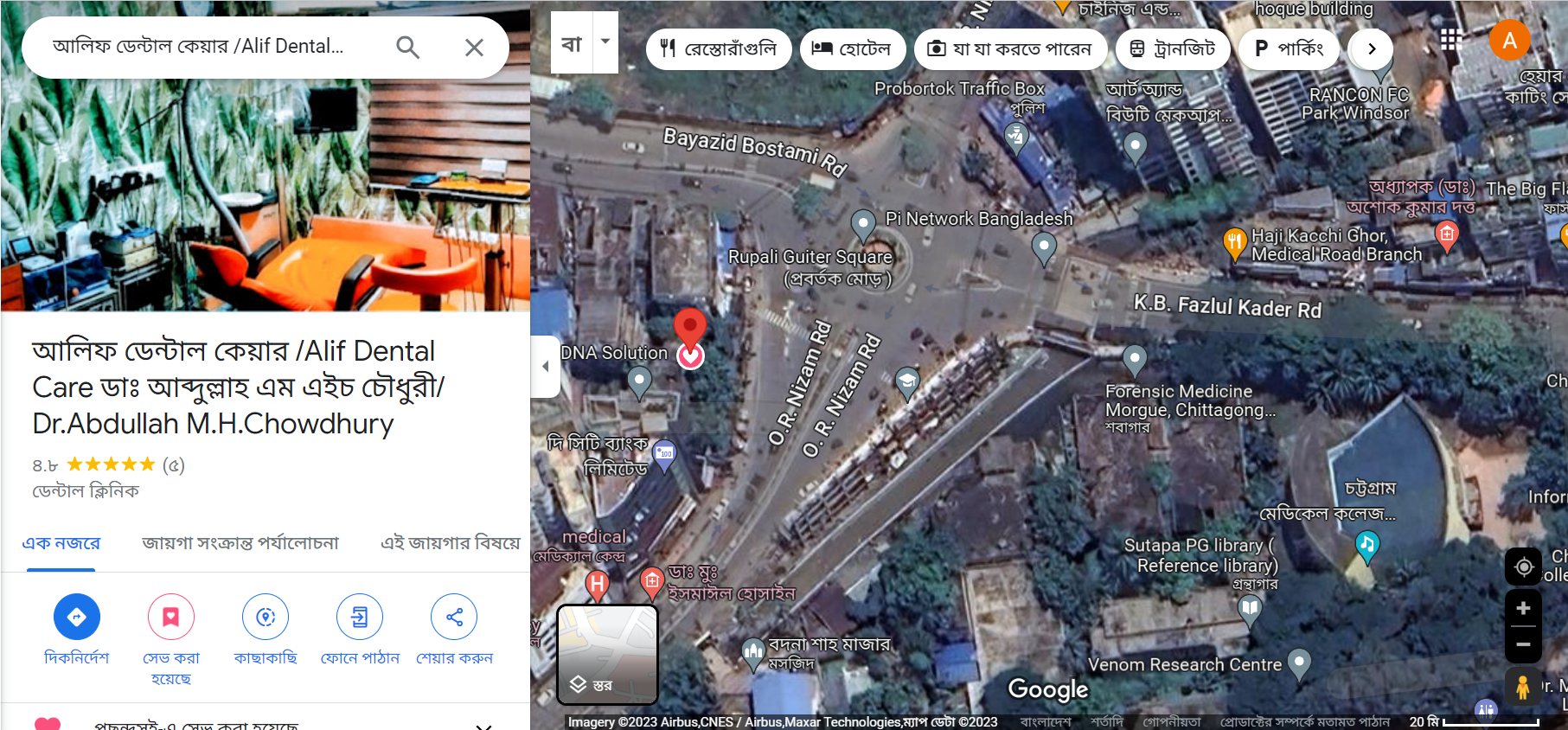Click the place title Alif Dental Care heading
This screenshot has height=730, width=1568.
click(238, 387)
